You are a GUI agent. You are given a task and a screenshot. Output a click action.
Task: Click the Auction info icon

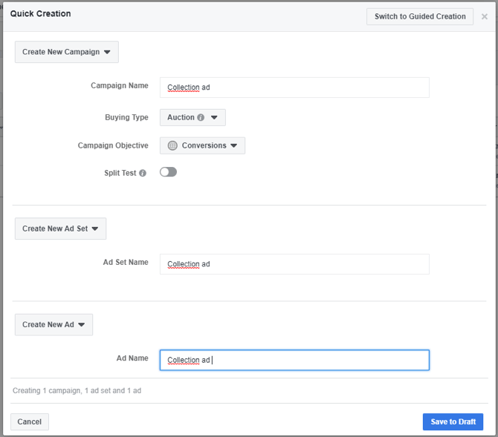pos(201,117)
